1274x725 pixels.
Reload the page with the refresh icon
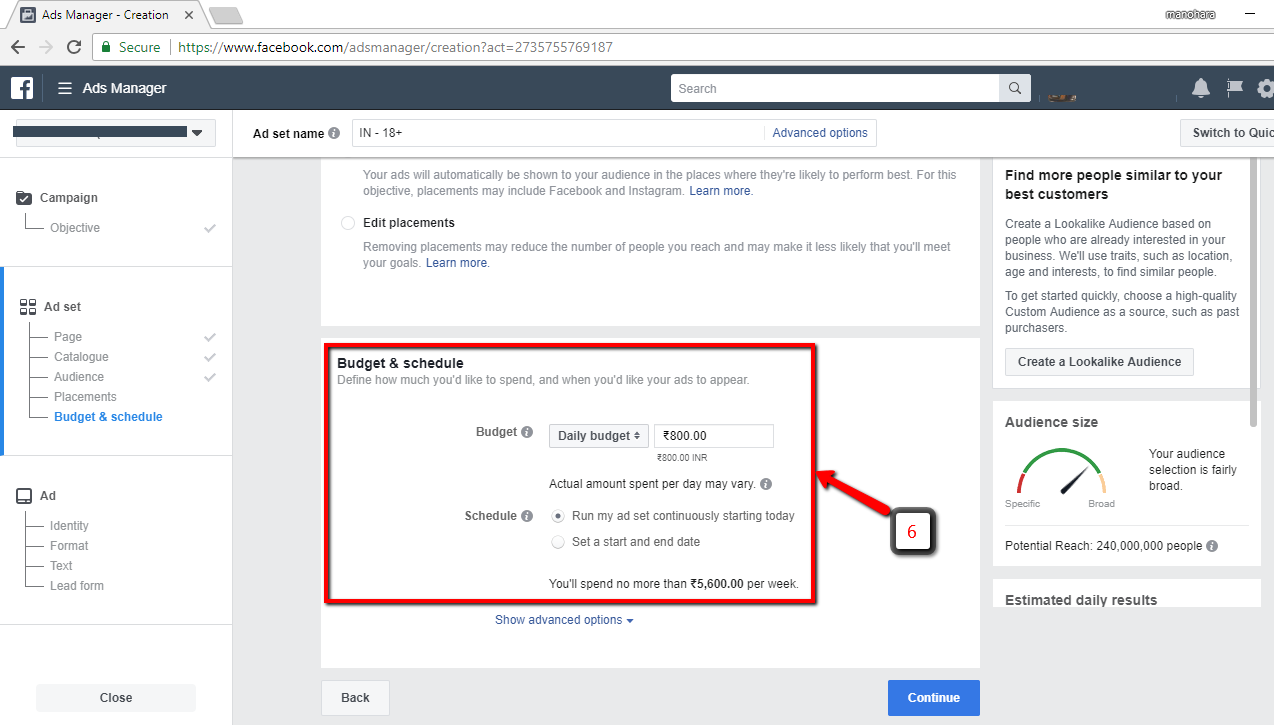pos(74,47)
